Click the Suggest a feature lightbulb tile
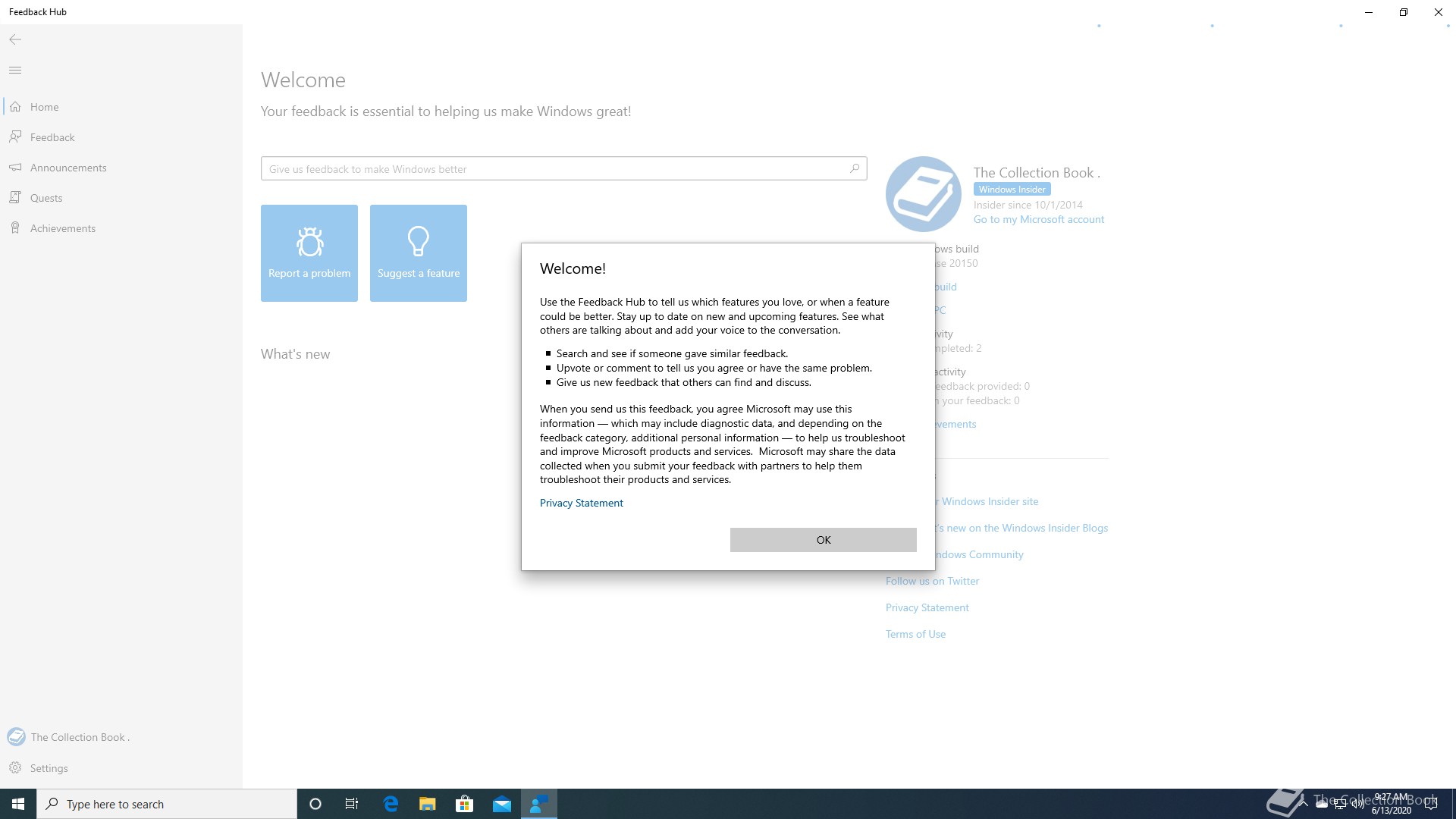Screen dimensions: 1456x819 [x=419, y=253]
